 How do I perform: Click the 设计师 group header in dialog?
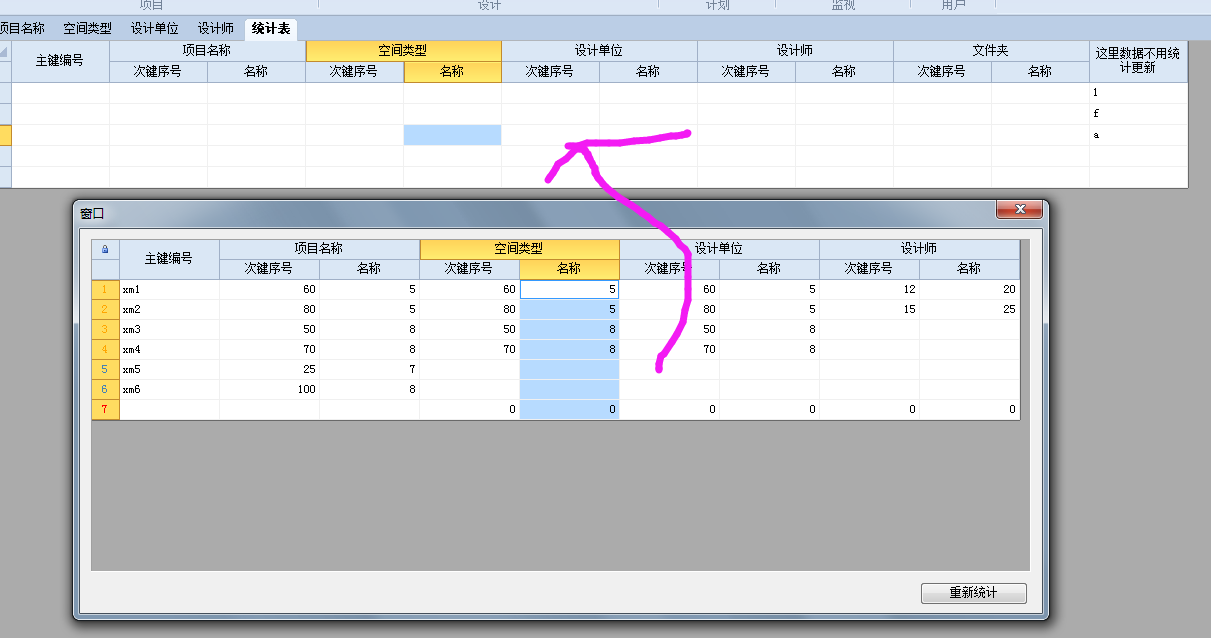pos(919,248)
